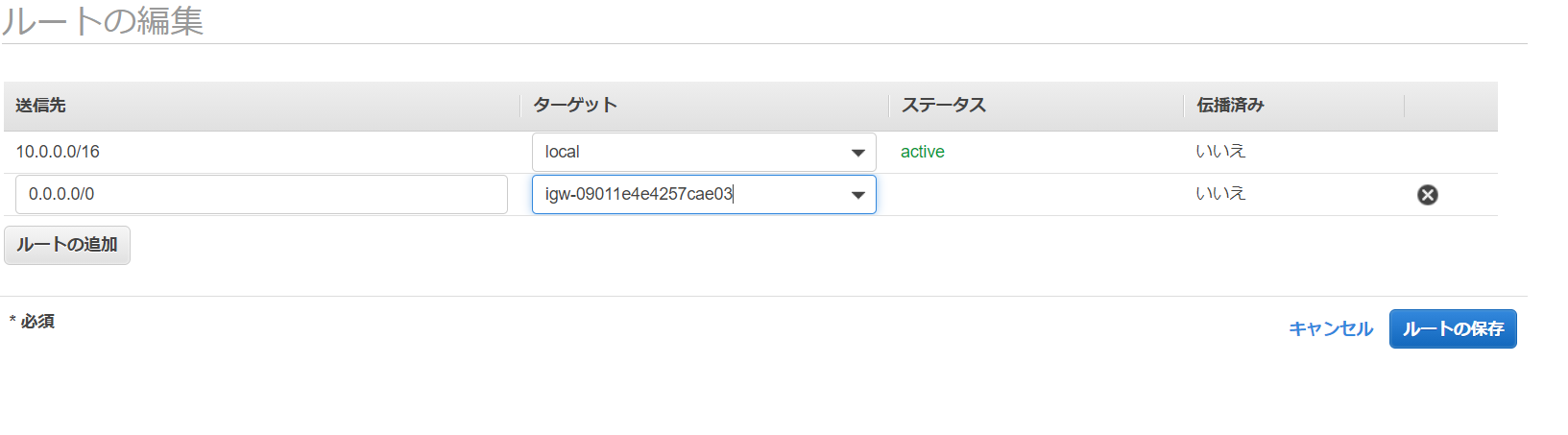The height and width of the screenshot is (435, 1568).
Task: Click the local text in target combo box
Action: pyautogui.click(x=563, y=152)
